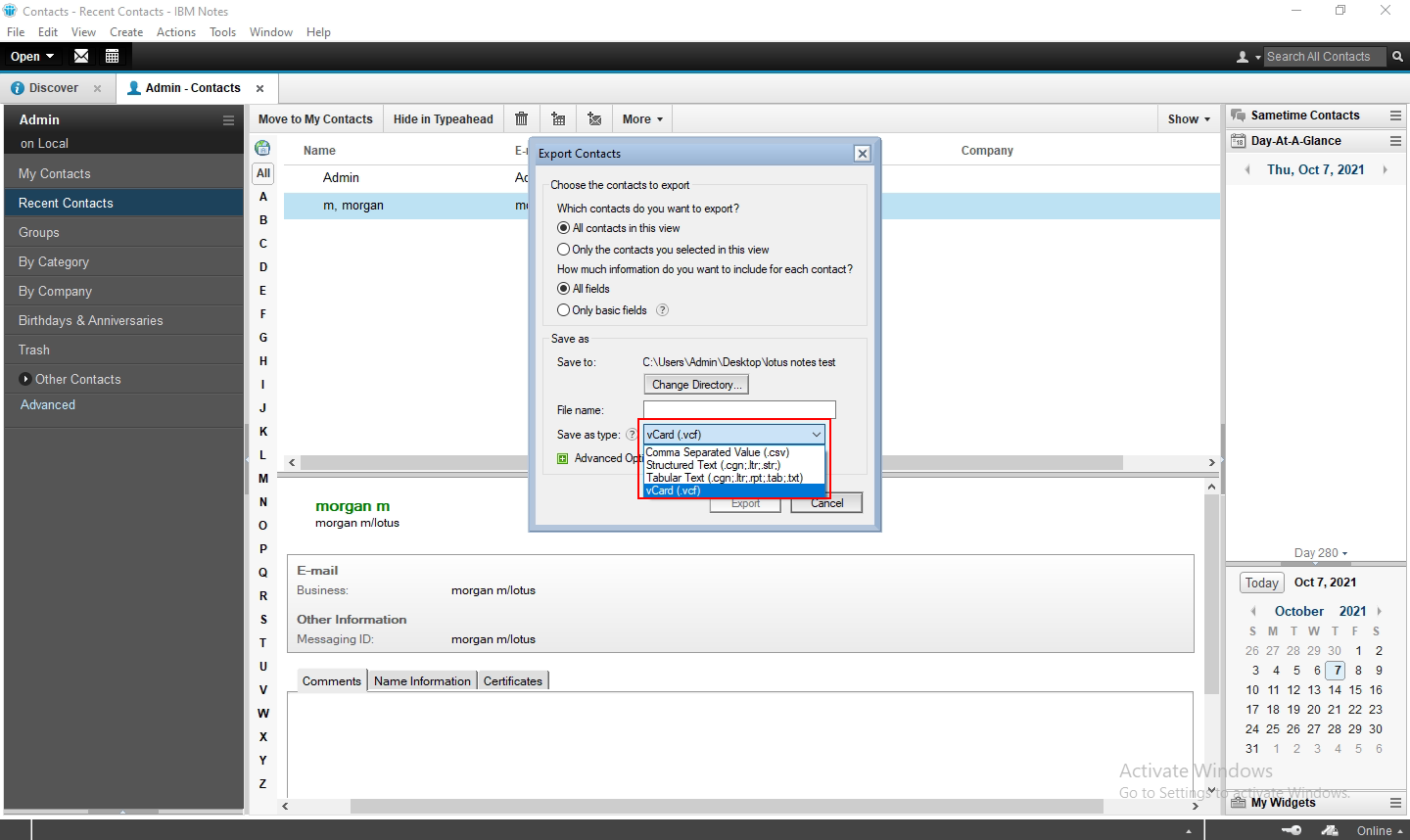
Task: Close the Discover tab
Action: (x=97, y=88)
